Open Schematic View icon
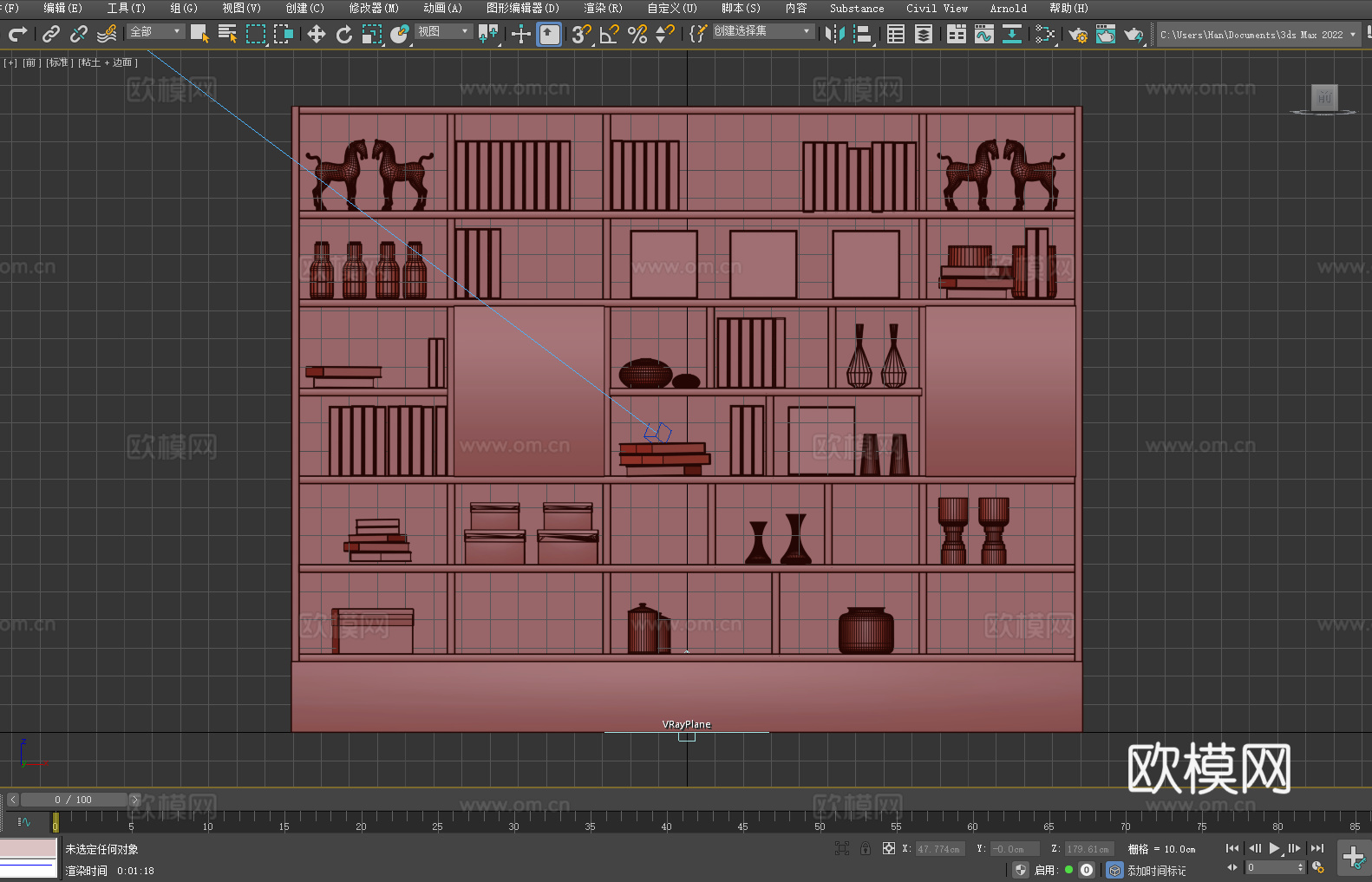The image size is (1372, 882). point(1012,34)
